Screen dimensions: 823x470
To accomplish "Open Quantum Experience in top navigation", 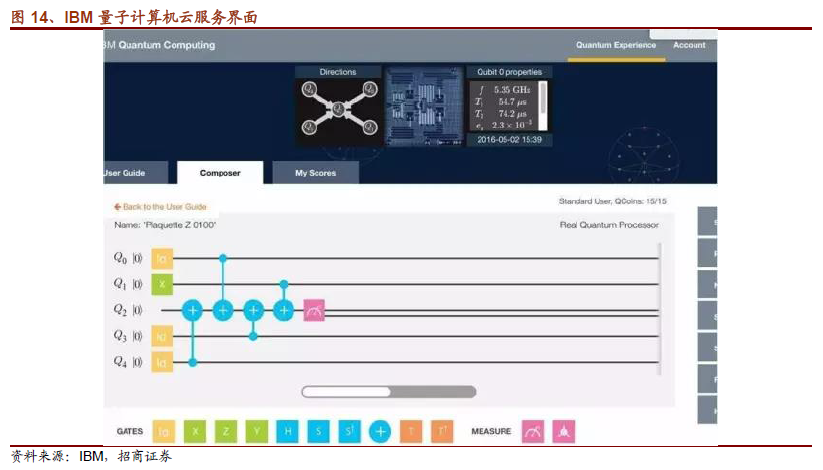I will [x=616, y=45].
